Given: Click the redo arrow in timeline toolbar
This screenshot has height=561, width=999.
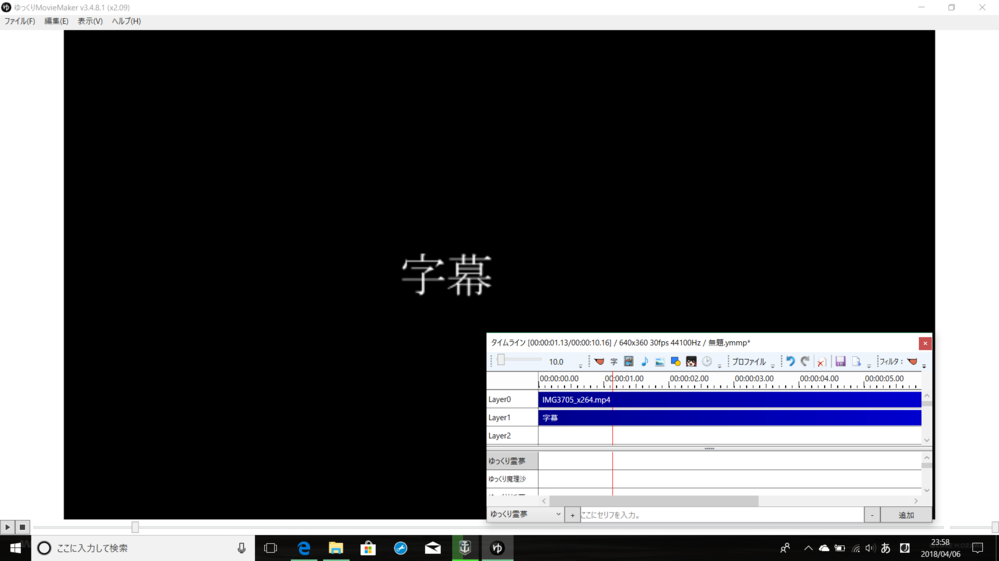Looking at the screenshot, I should [805, 362].
